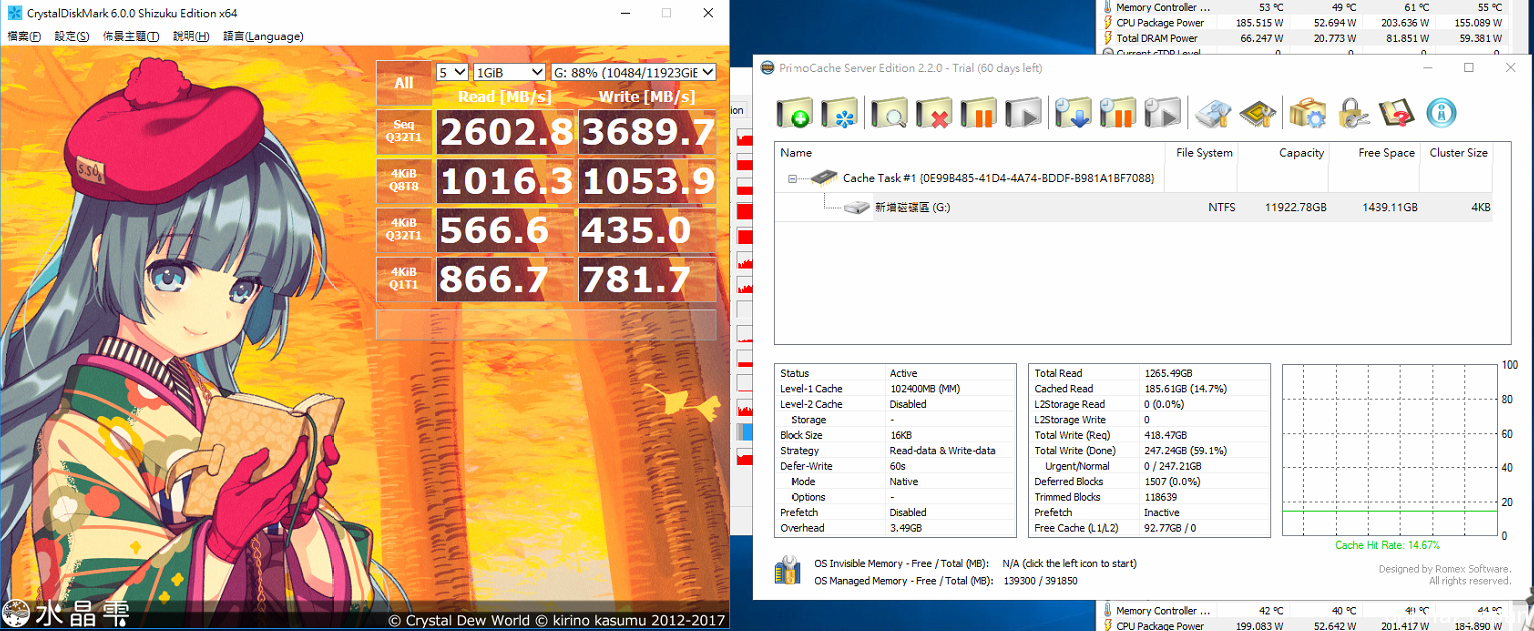Click the create new cache task icon (green plus)

[794, 113]
